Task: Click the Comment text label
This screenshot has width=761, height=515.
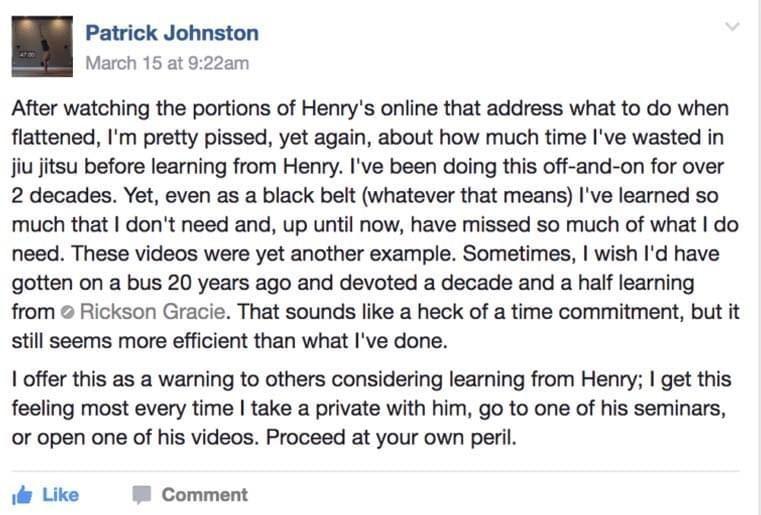Action: [204, 495]
